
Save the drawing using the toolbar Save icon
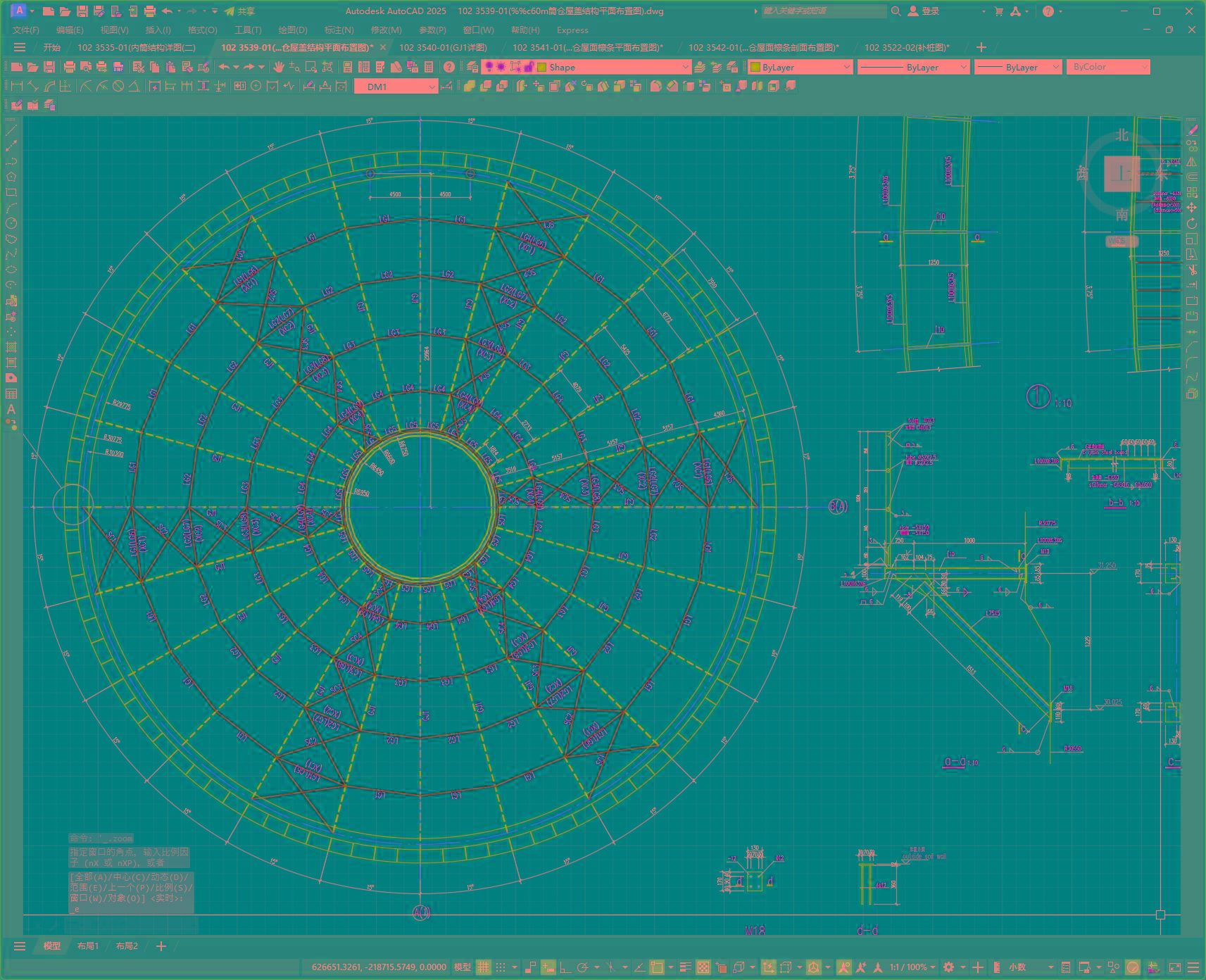(x=49, y=67)
